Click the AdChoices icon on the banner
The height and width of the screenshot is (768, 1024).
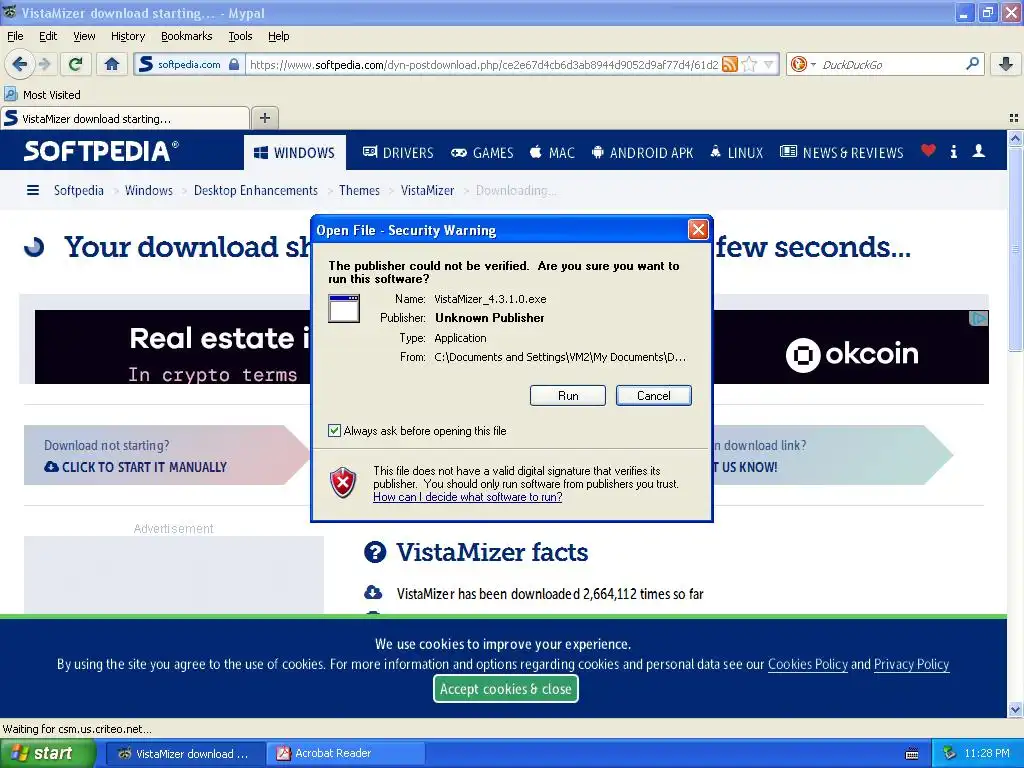978,318
